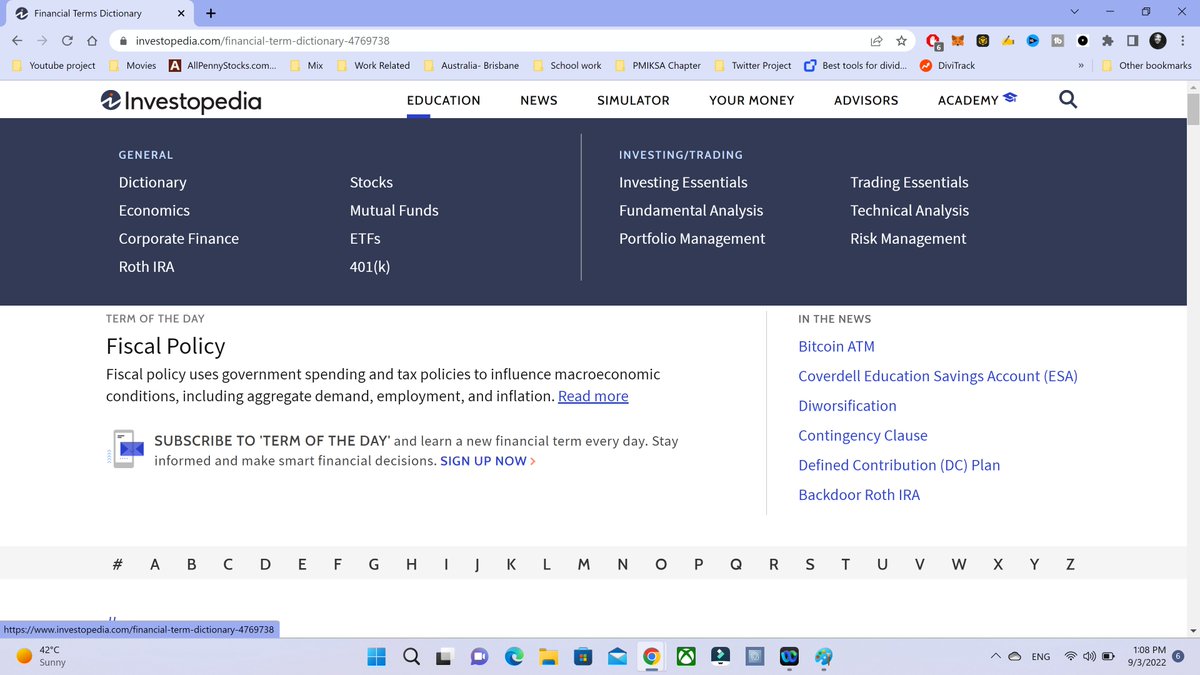Screen dimensions: 1200x675
Task: Open Risk Management link
Action: (x=908, y=238)
